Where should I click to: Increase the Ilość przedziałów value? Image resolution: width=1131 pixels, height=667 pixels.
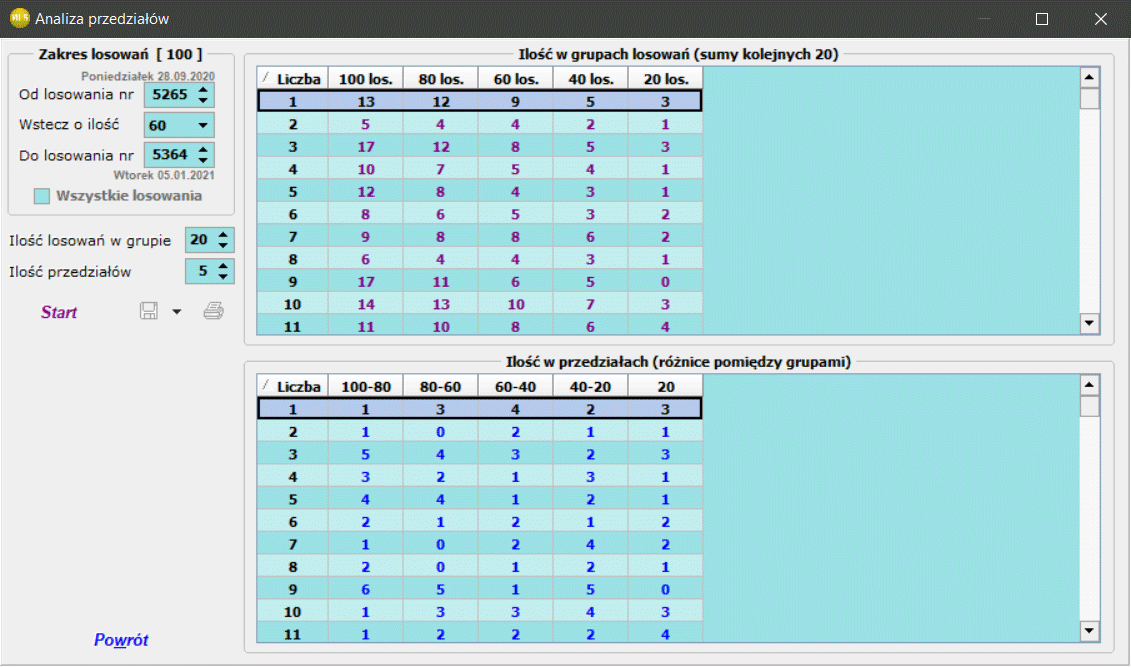click(x=223, y=266)
